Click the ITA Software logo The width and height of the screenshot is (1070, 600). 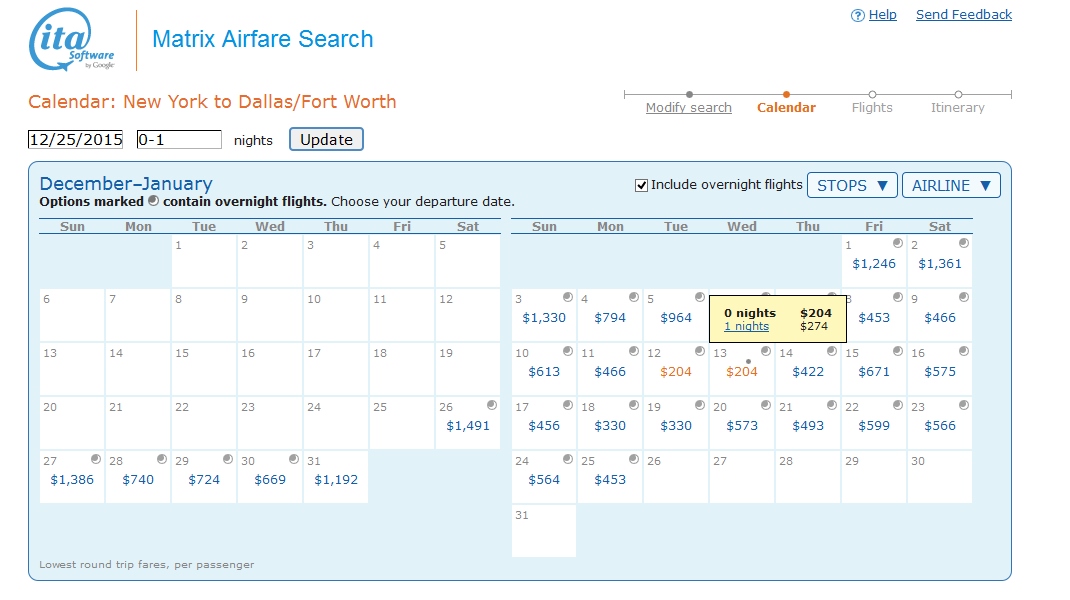point(72,40)
